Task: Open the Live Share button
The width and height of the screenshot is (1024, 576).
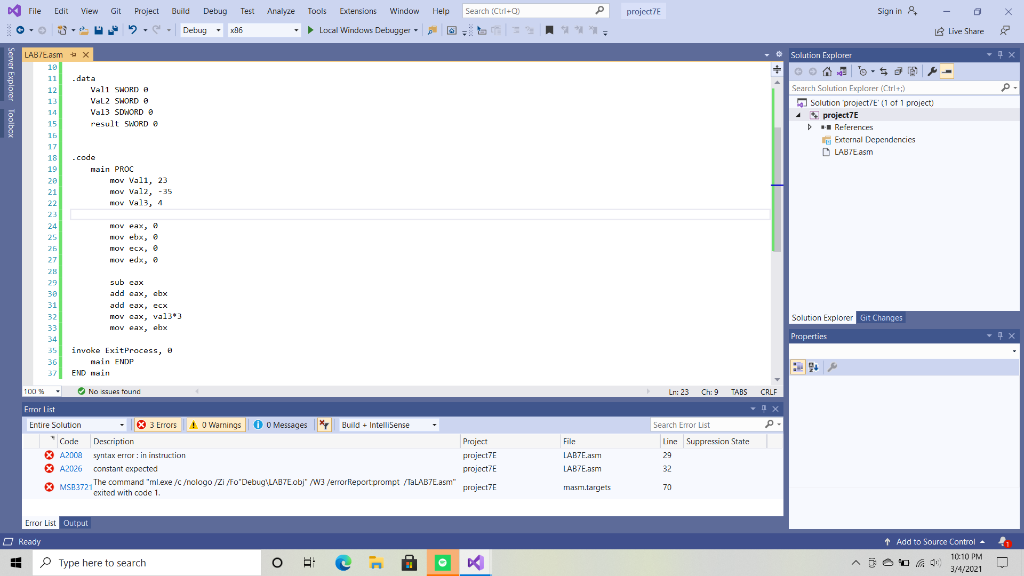Action: coord(959,31)
